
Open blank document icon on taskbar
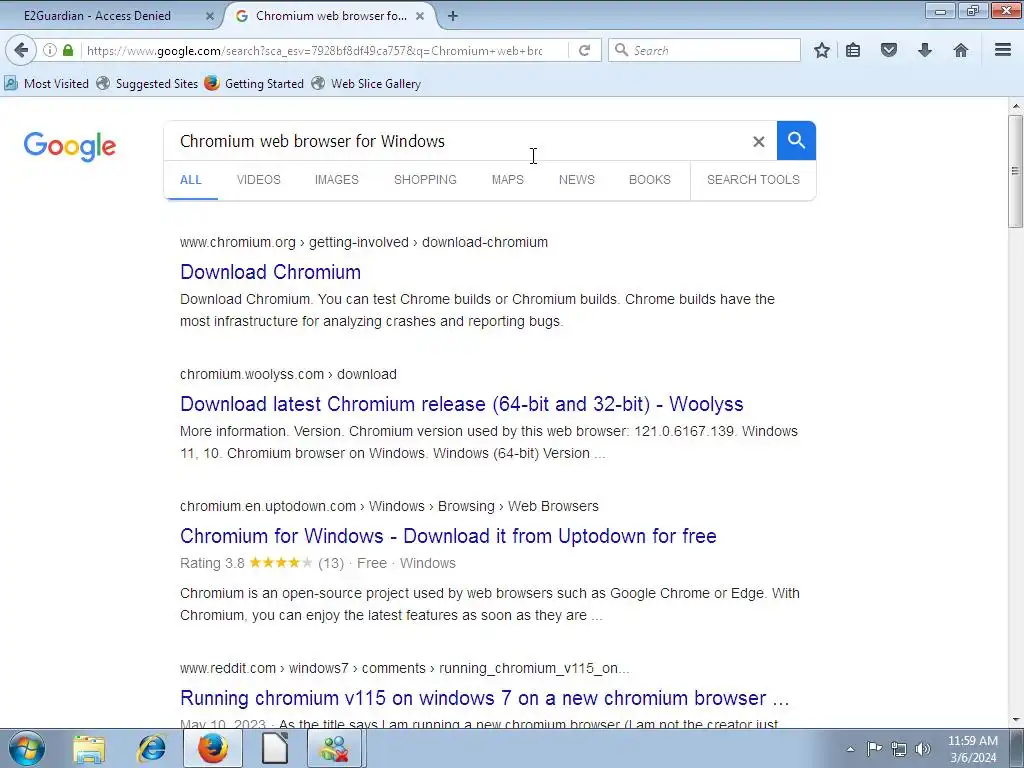274,749
